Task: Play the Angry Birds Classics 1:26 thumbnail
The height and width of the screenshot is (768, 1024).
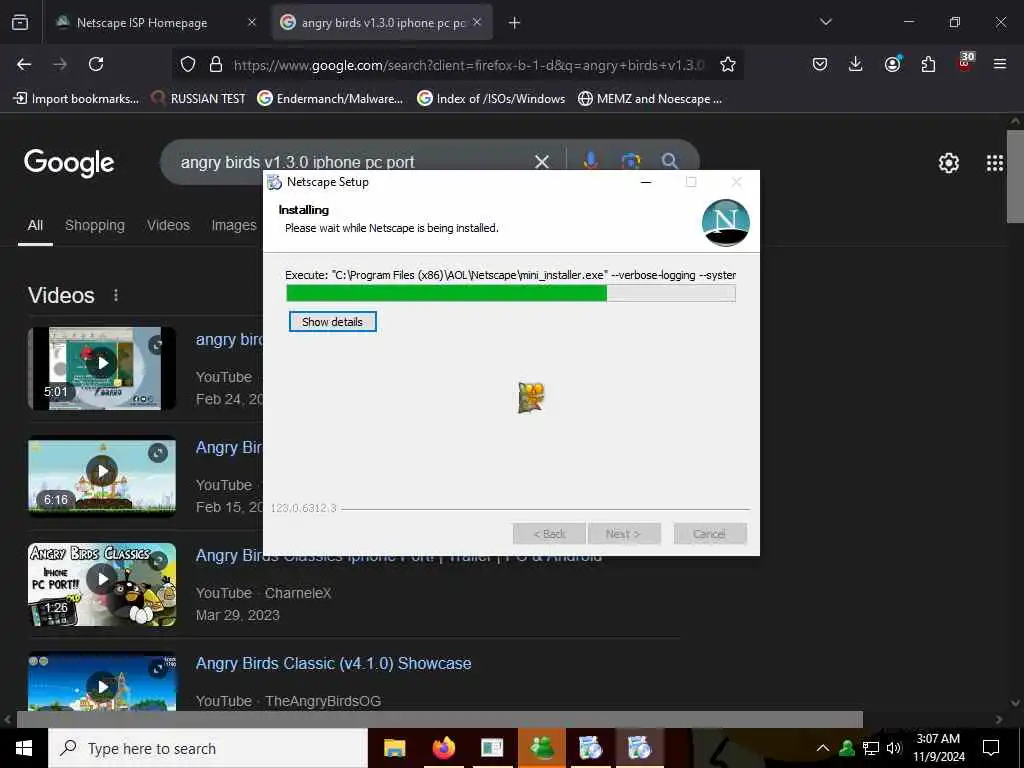Action: (102, 584)
